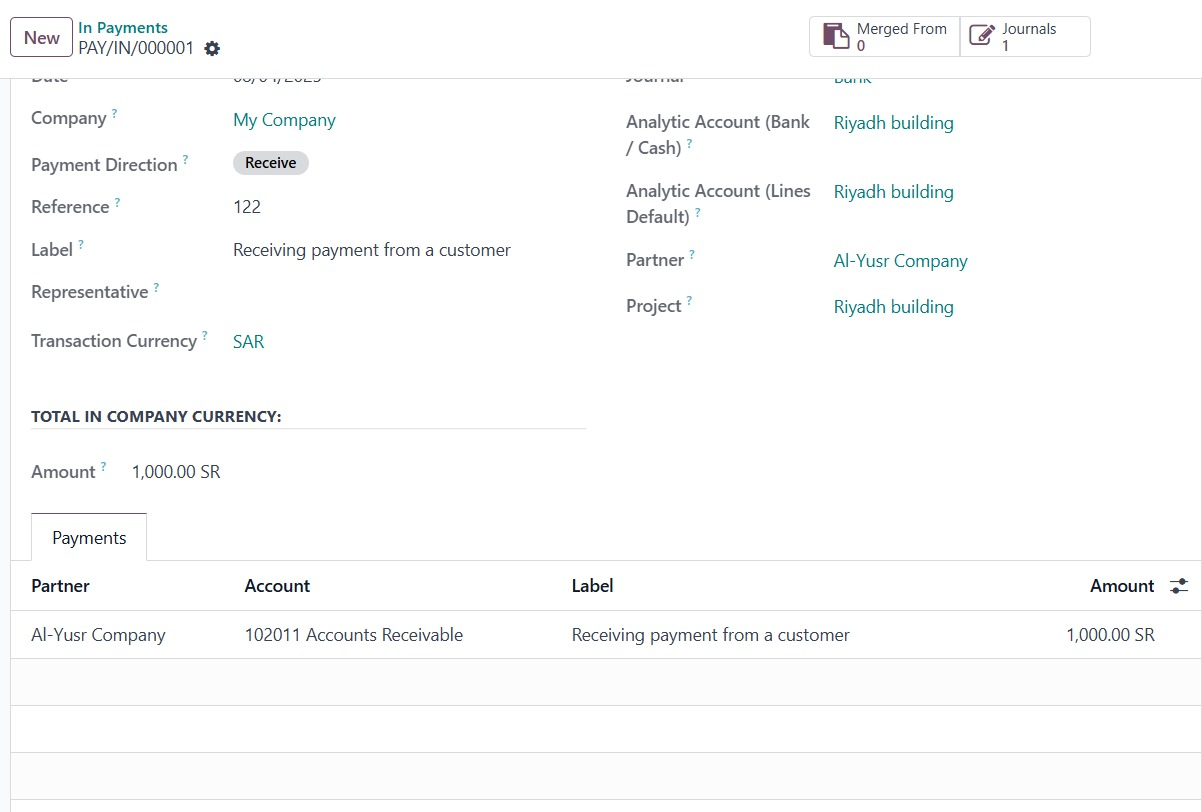Image resolution: width=1202 pixels, height=812 pixels.
Task: Open the column options adjust icon
Action: [x=1179, y=586]
